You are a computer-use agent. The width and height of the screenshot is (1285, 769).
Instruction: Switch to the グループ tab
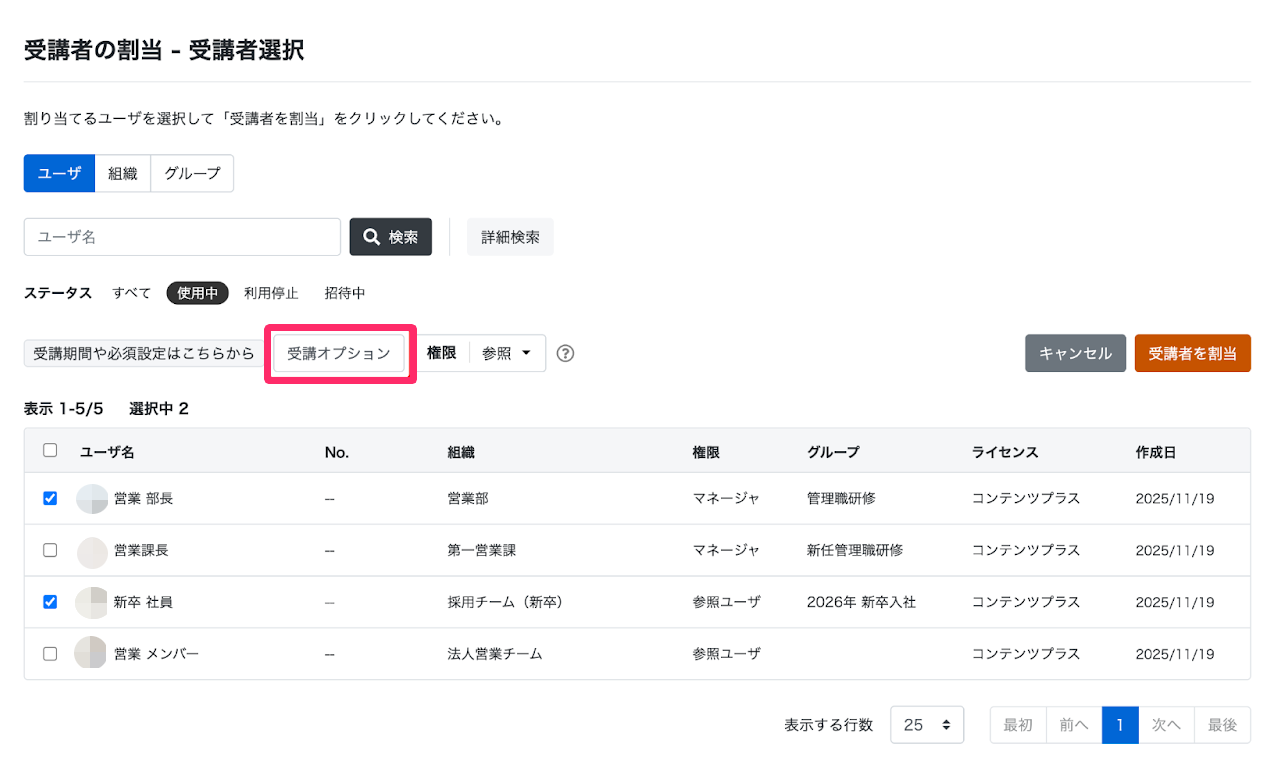192,173
